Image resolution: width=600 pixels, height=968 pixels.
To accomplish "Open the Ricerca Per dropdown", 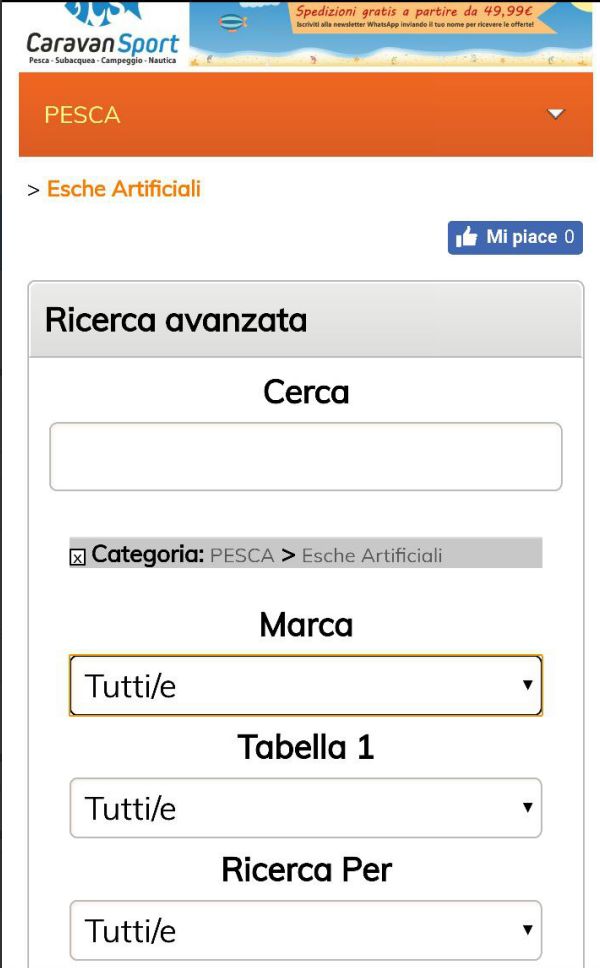I will click(305, 931).
